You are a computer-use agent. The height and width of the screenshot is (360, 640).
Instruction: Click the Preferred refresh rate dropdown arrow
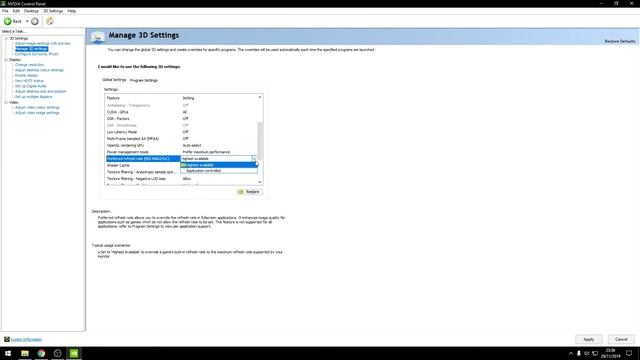coord(254,158)
